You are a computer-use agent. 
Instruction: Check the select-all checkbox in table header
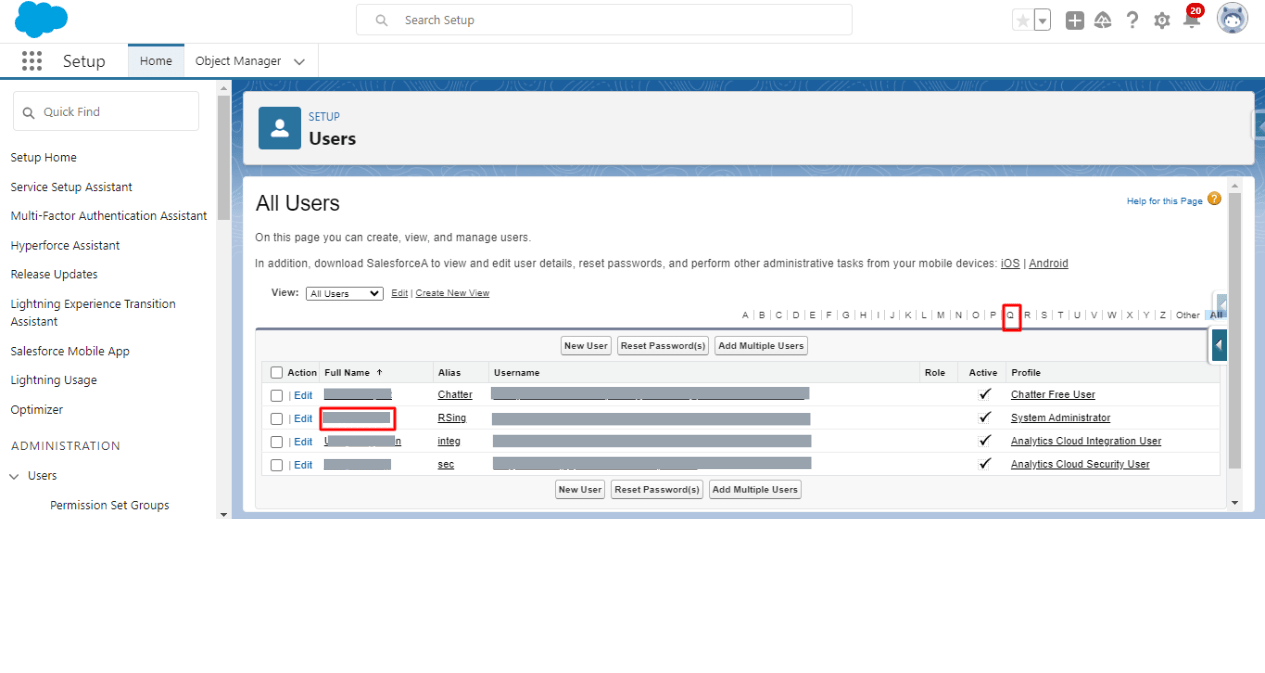[277, 373]
